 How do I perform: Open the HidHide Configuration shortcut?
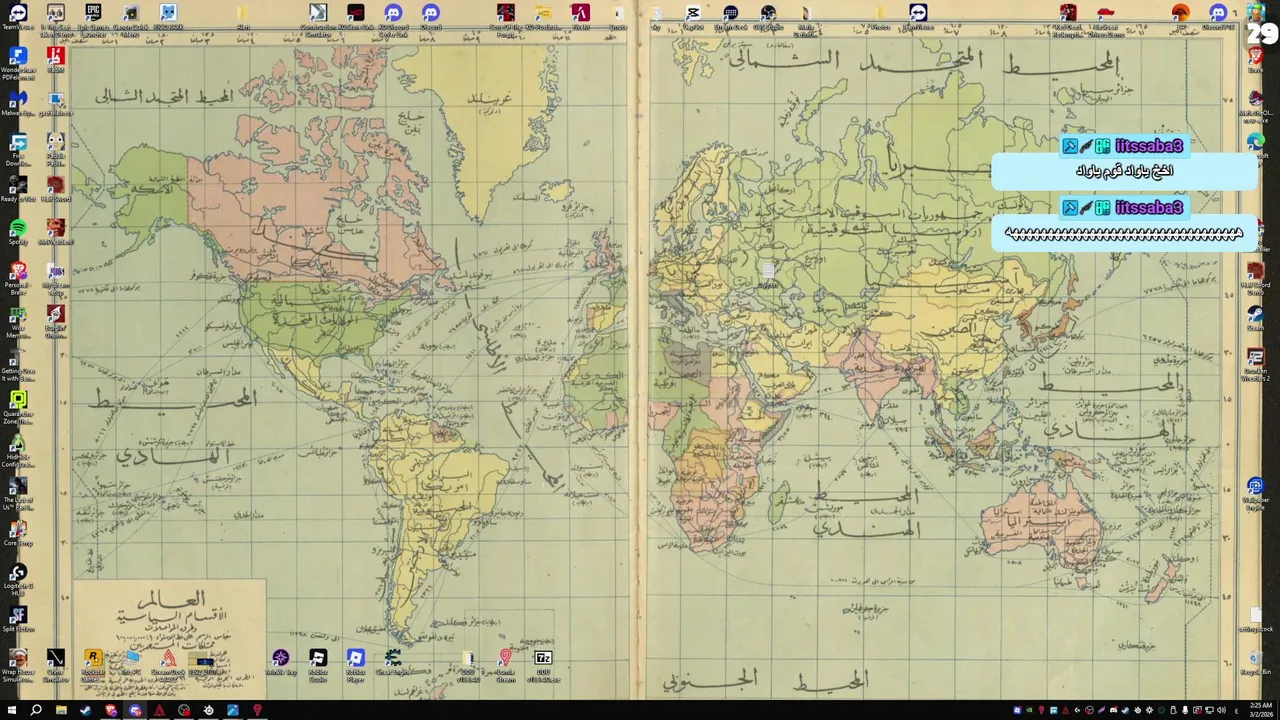coord(18,451)
